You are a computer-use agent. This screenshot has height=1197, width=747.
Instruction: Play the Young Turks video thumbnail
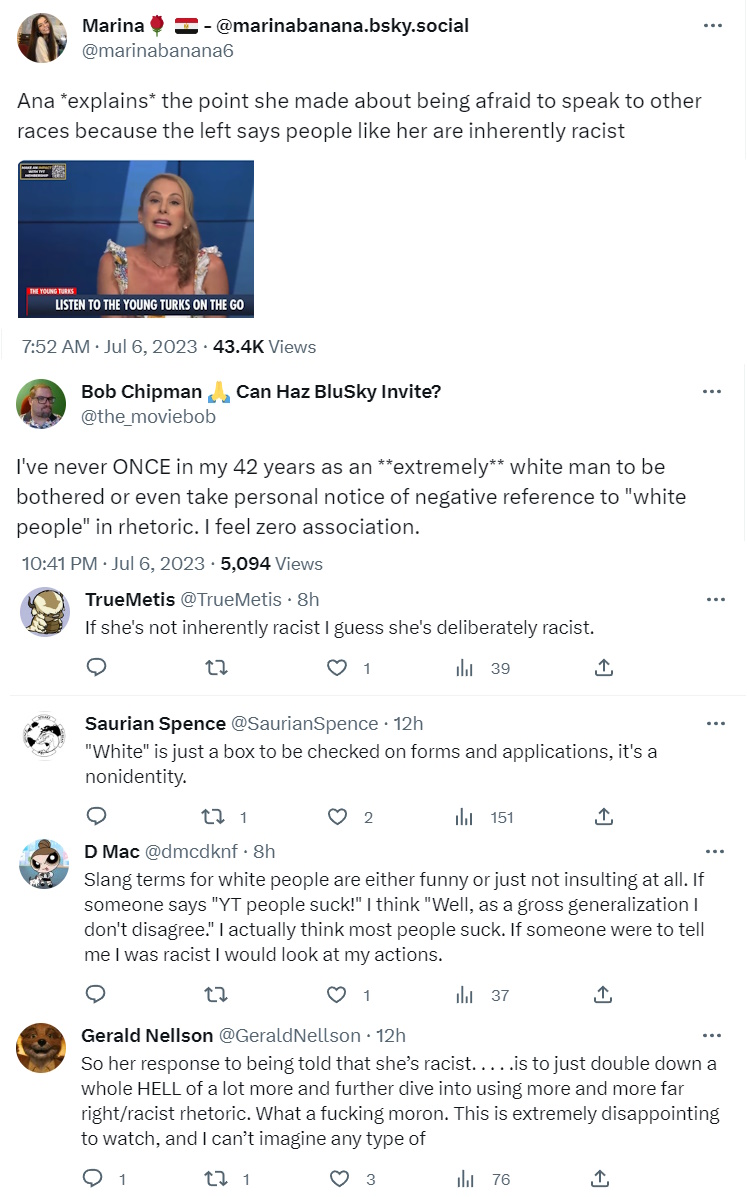[135, 239]
